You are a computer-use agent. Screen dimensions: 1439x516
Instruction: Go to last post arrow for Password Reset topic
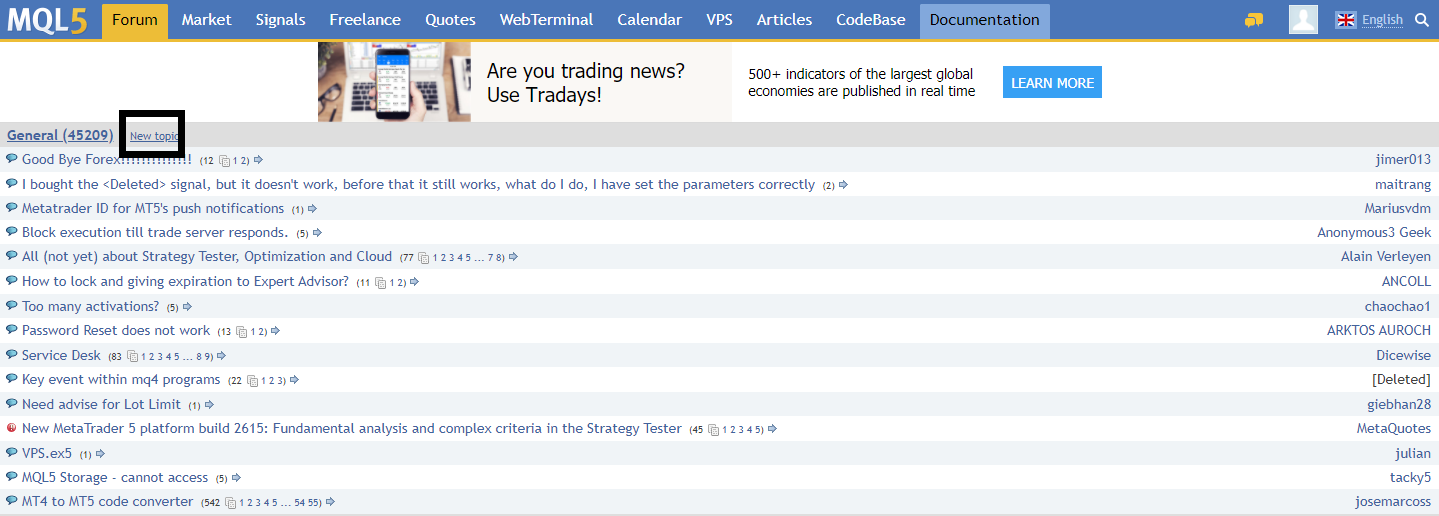(x=275, y=331)
